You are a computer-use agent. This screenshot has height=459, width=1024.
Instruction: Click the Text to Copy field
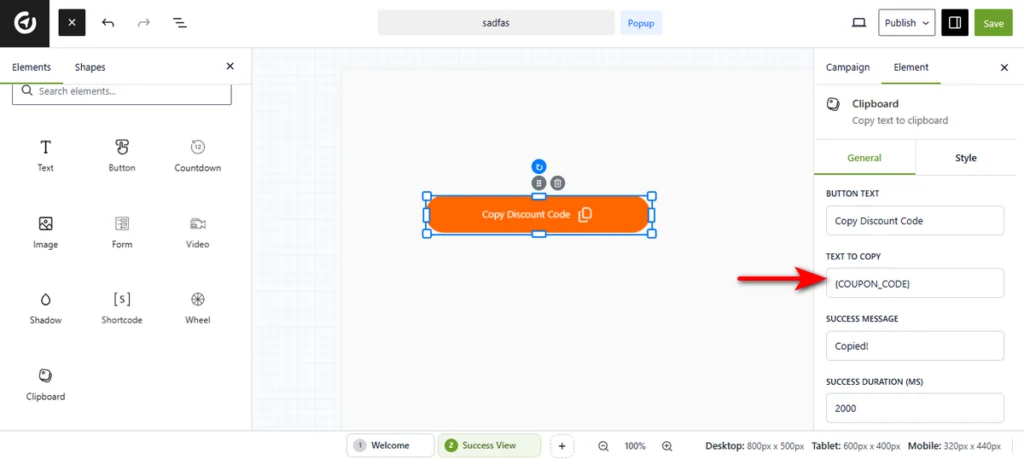click(914, 283)
